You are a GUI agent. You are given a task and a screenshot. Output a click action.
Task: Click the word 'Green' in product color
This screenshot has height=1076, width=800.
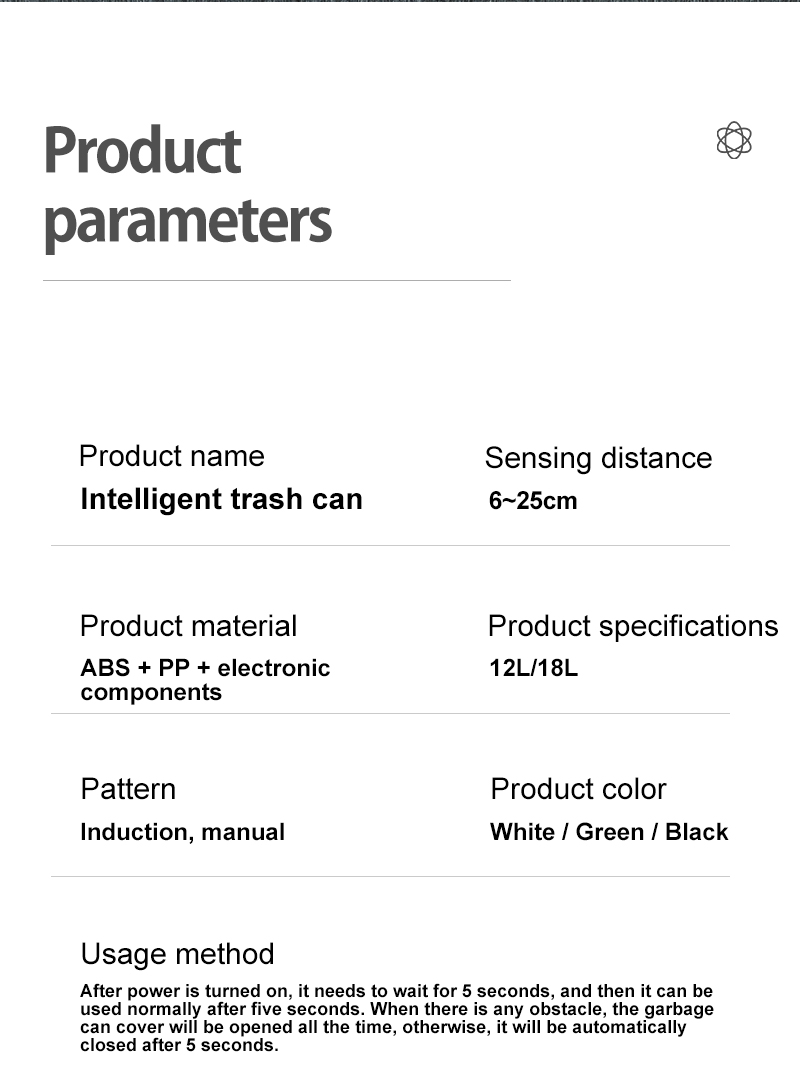[609, 832]
